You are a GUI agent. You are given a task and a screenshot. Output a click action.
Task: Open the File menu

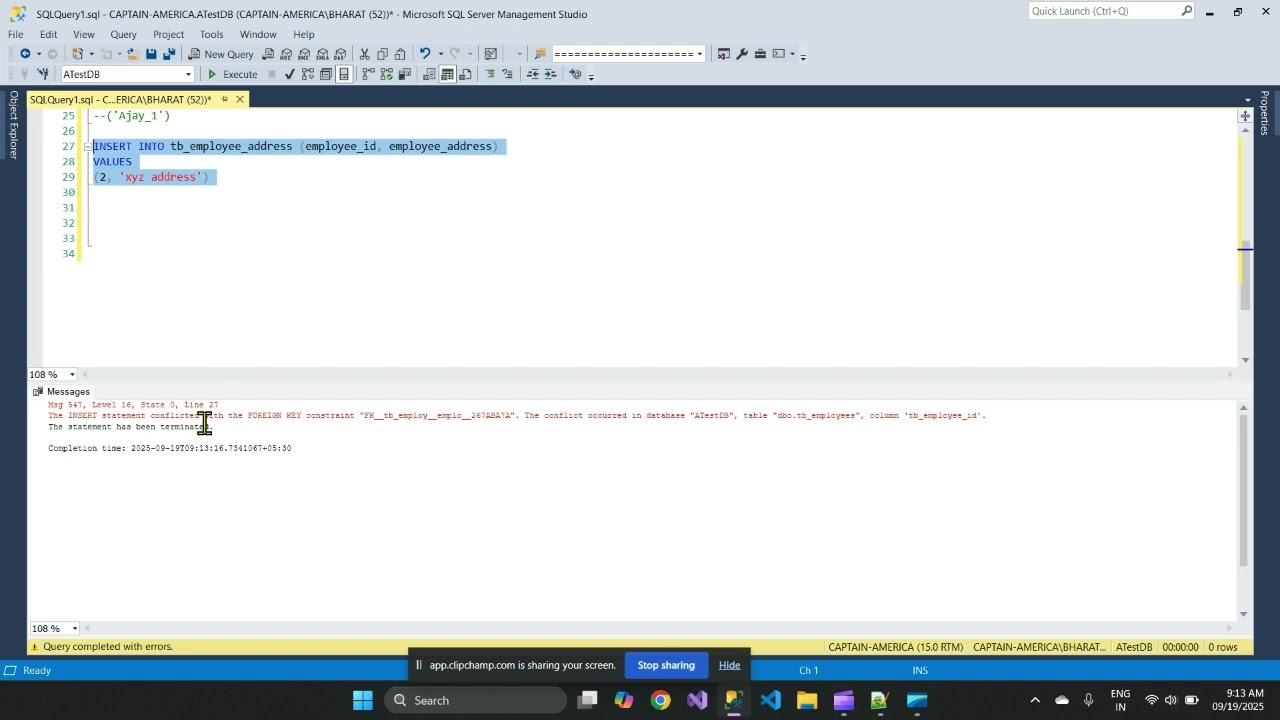pyautogui.click(x=16, y=34)
